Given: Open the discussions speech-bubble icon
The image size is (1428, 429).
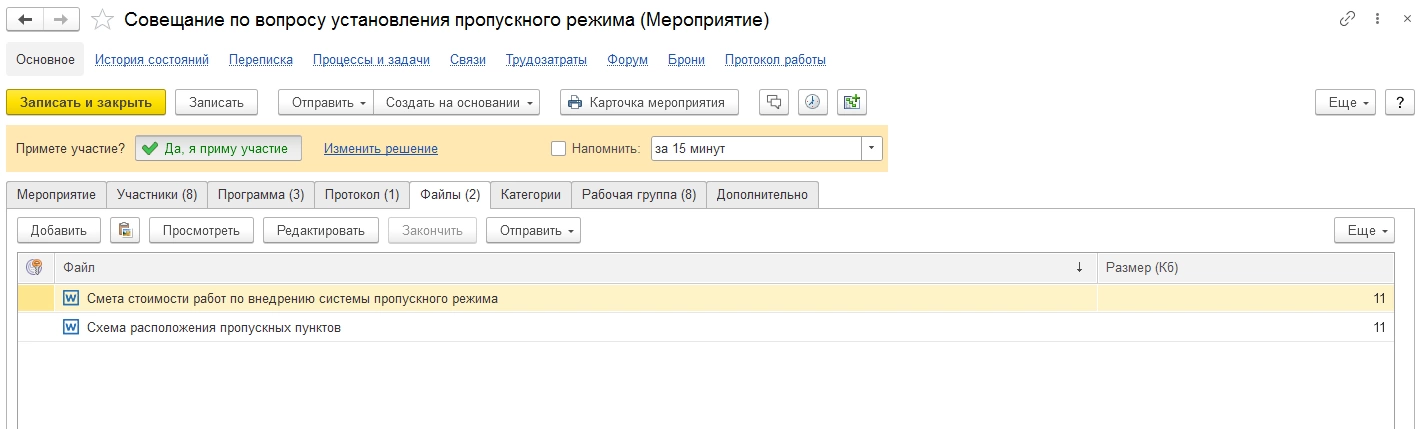Looking at the screenshot, I should point(775,102).
